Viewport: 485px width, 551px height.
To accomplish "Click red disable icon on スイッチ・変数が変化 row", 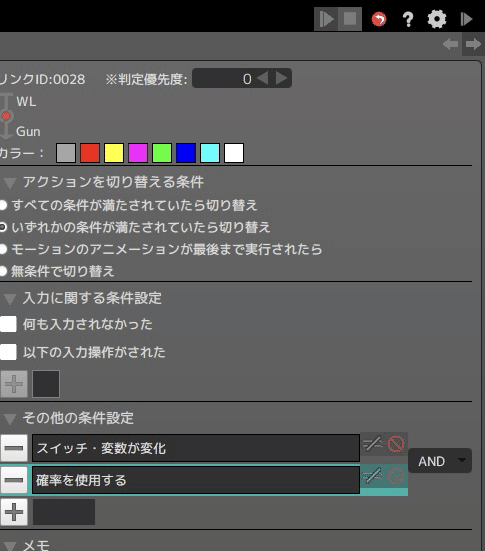I will (x=396, y=444).
